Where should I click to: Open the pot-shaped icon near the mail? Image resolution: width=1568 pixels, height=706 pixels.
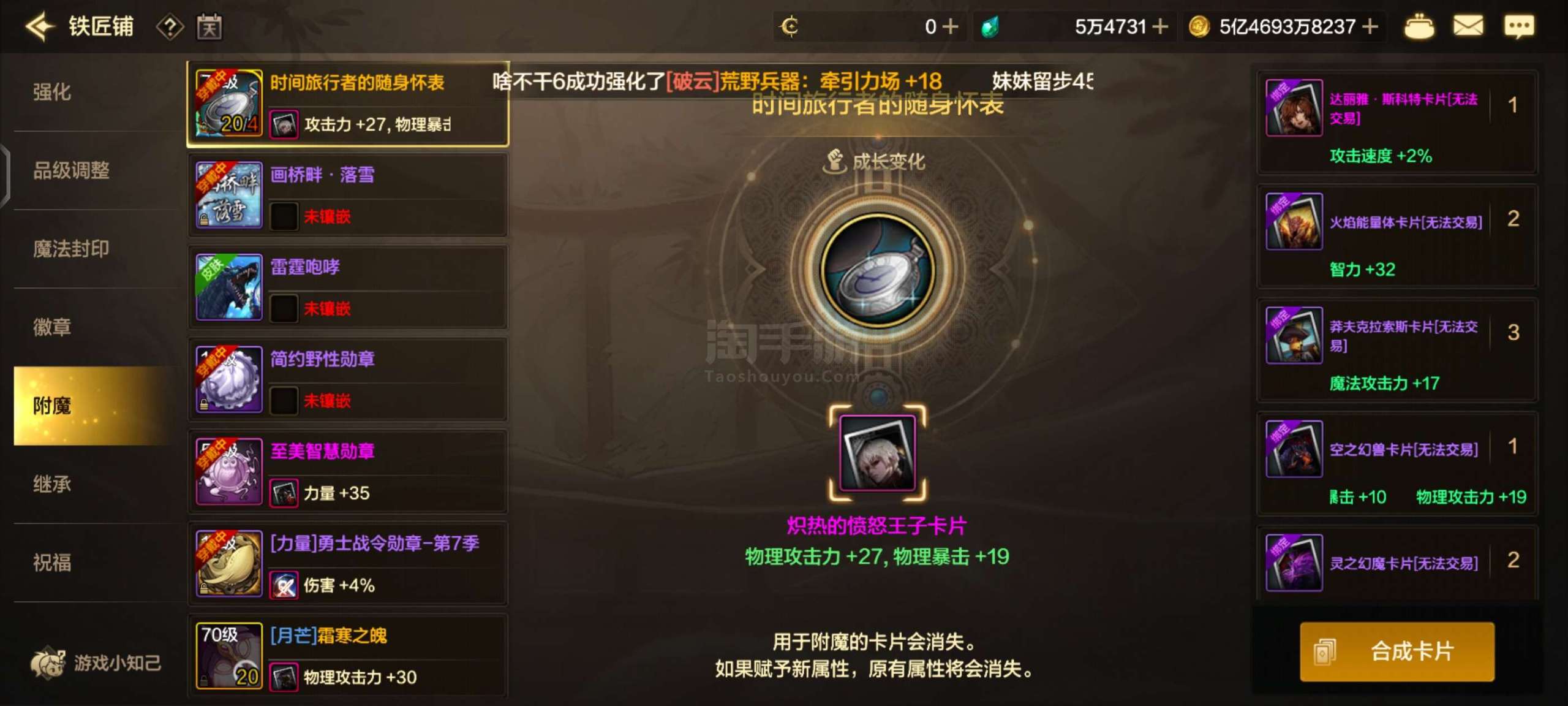(x=1419, y=26)
